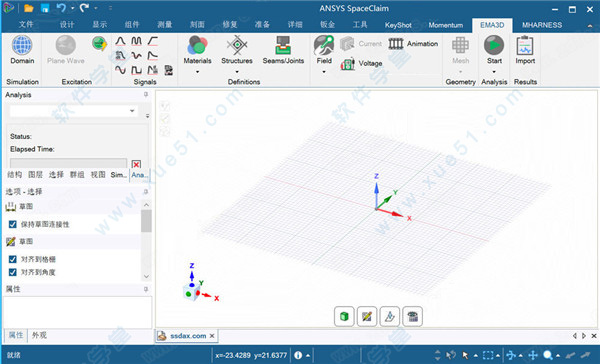
Task: Open the 外观 tab in properties panel
Action: [x=39, y=335]
